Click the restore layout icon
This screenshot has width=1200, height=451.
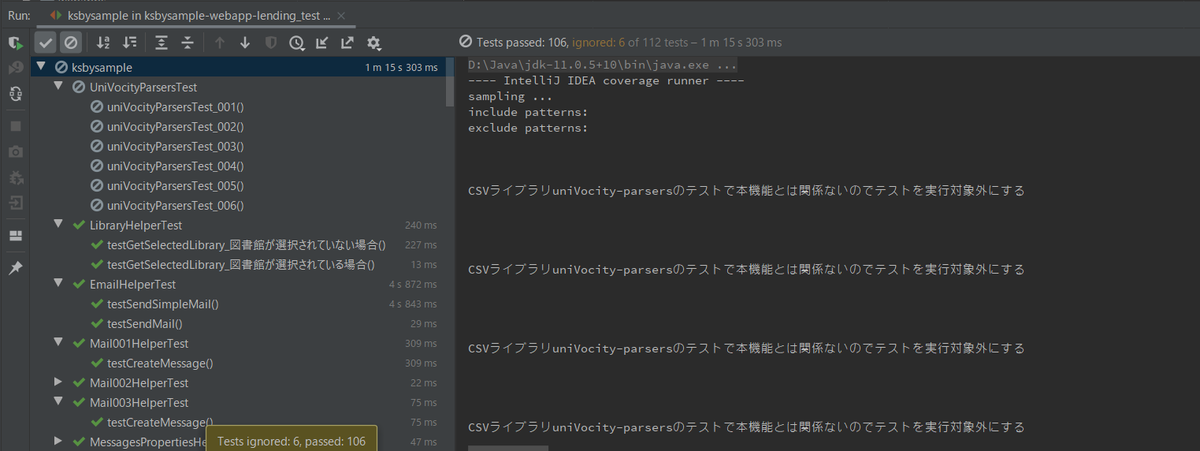(15, 236)
